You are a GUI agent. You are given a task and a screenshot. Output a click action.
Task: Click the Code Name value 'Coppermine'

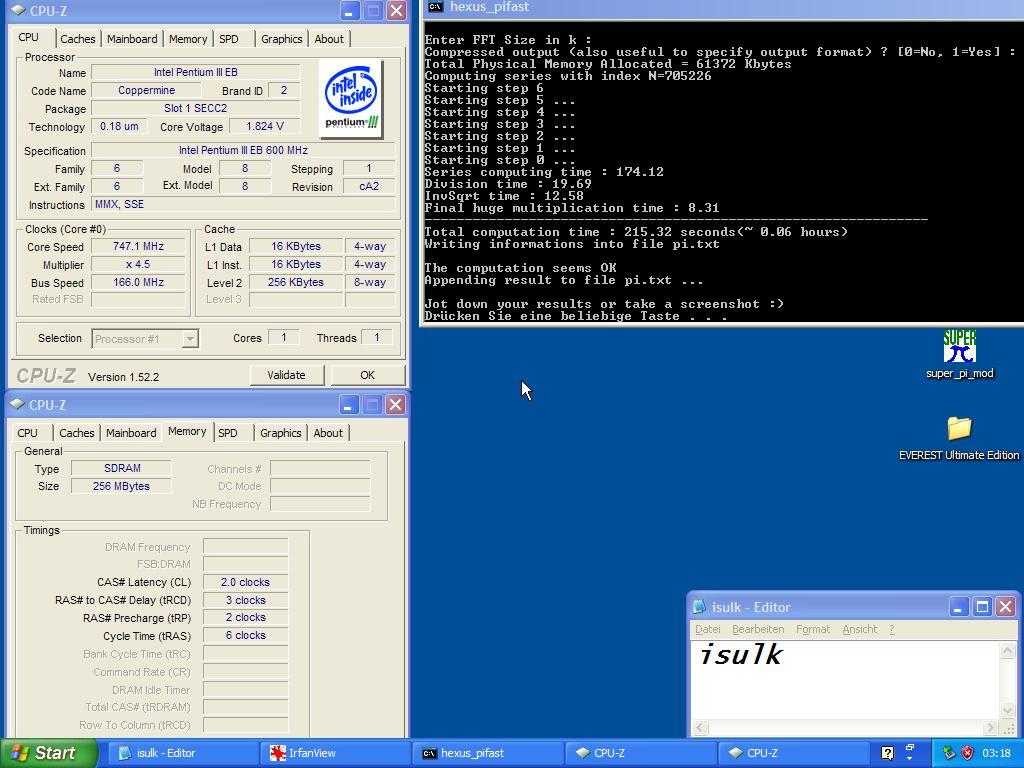[x=146, y=90]
